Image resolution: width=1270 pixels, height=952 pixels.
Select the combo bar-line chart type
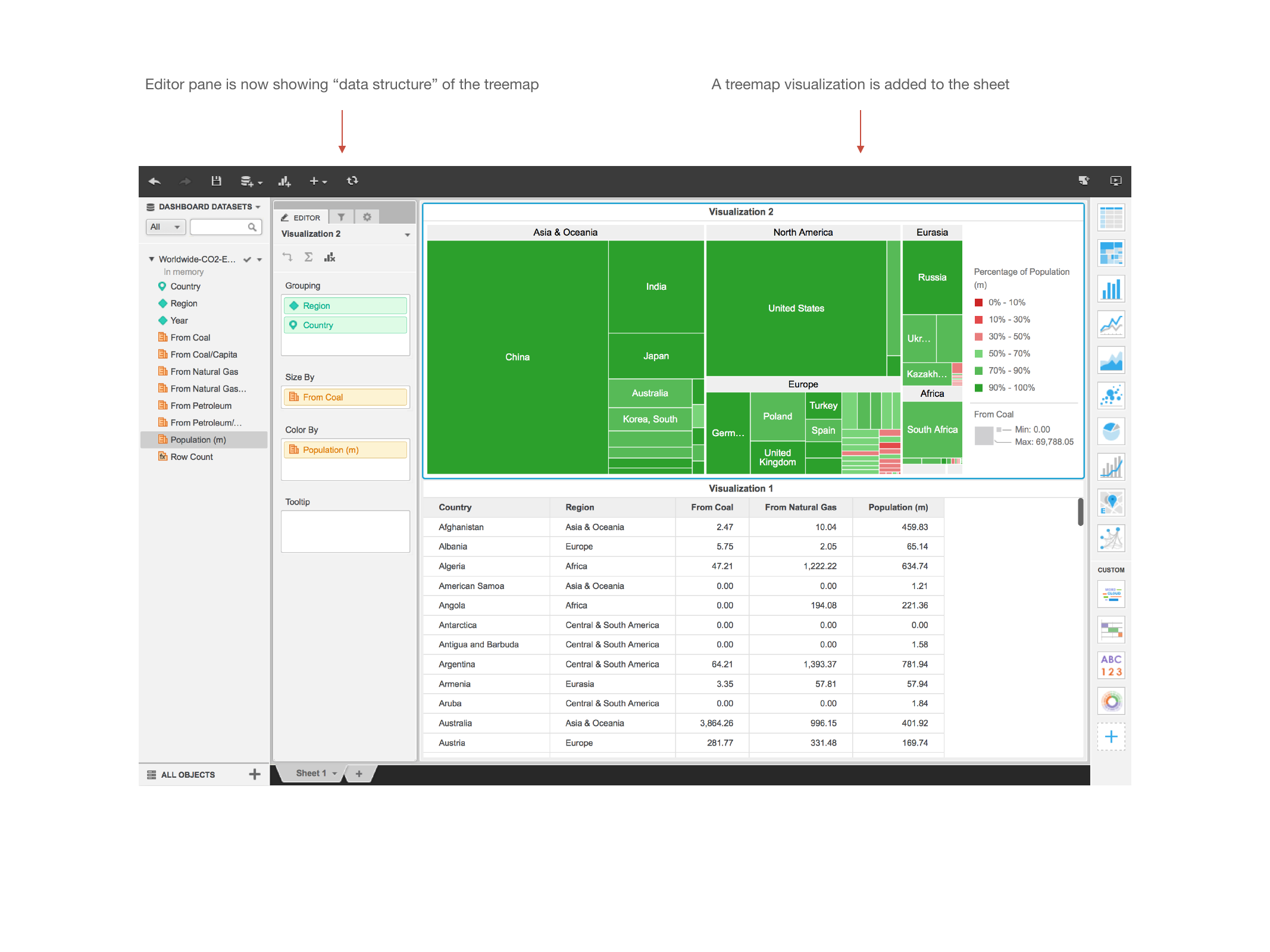pyautogui.click(x=1111, y=467)
